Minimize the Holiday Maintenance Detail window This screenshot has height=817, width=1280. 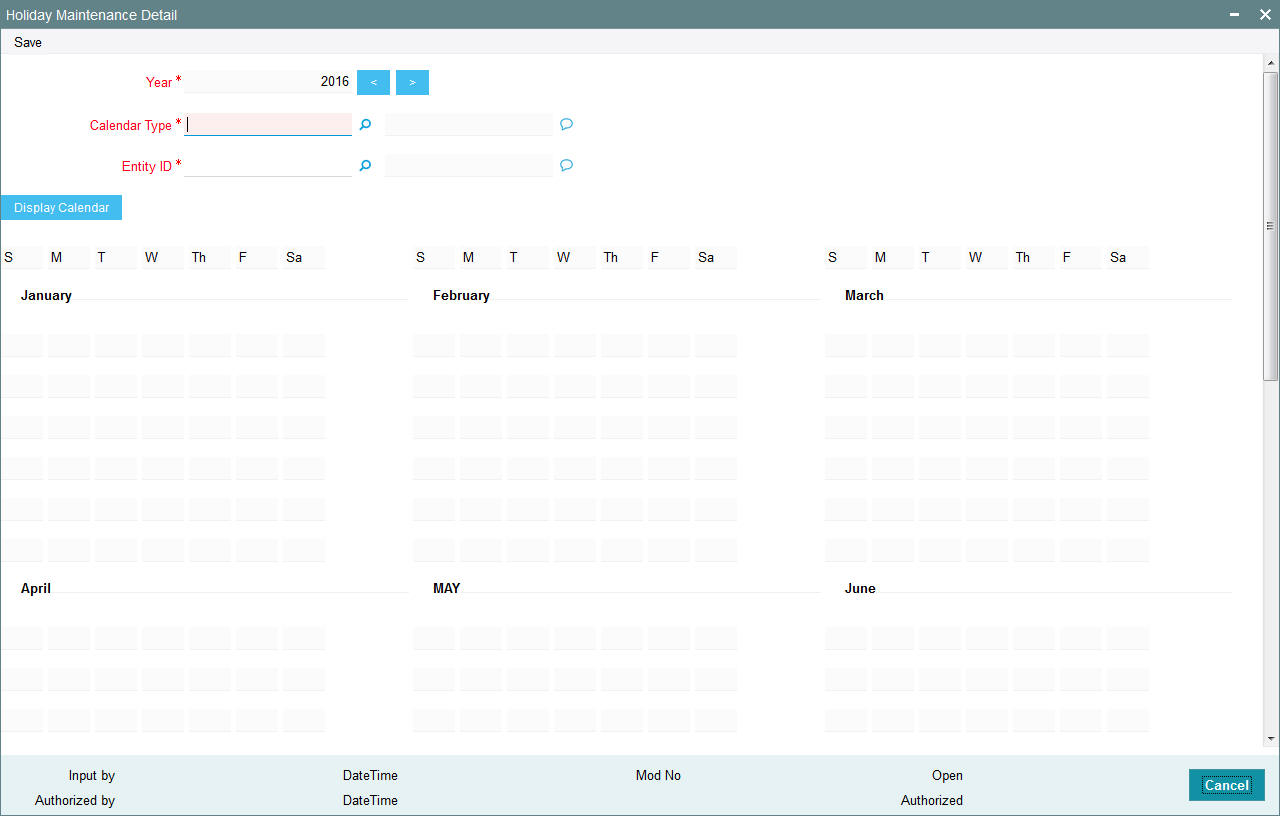(1236, 15)
